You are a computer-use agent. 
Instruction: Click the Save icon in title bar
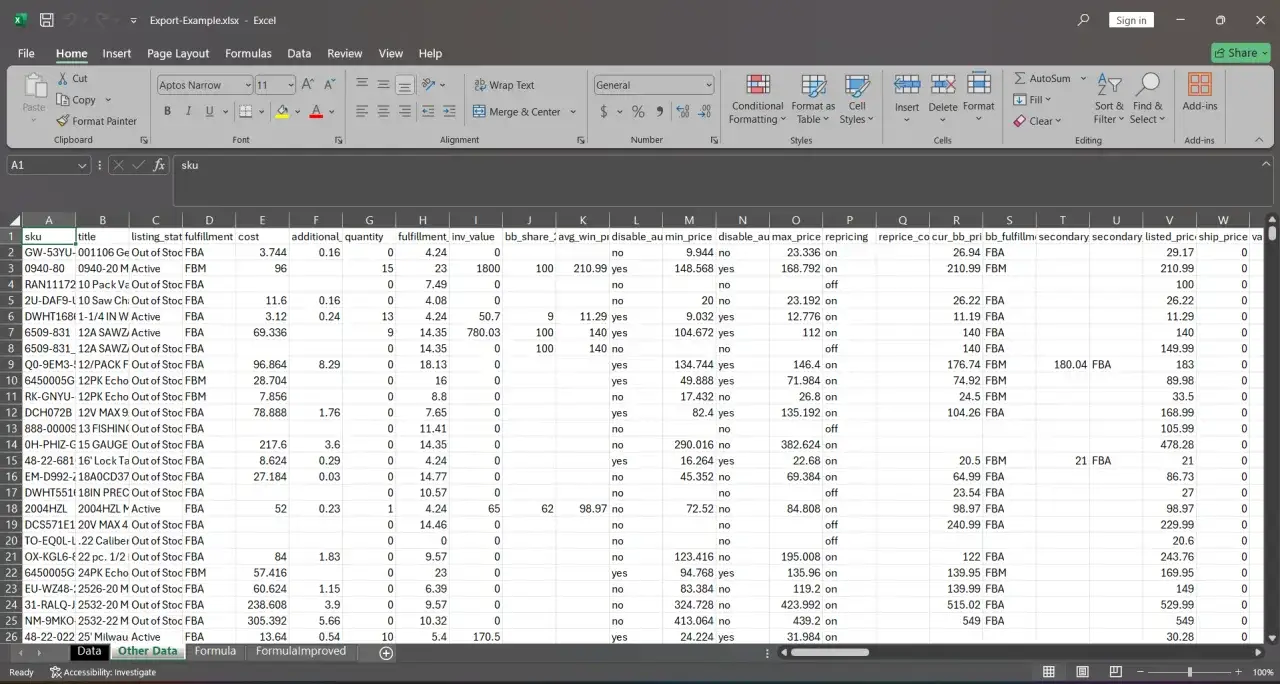46,20
